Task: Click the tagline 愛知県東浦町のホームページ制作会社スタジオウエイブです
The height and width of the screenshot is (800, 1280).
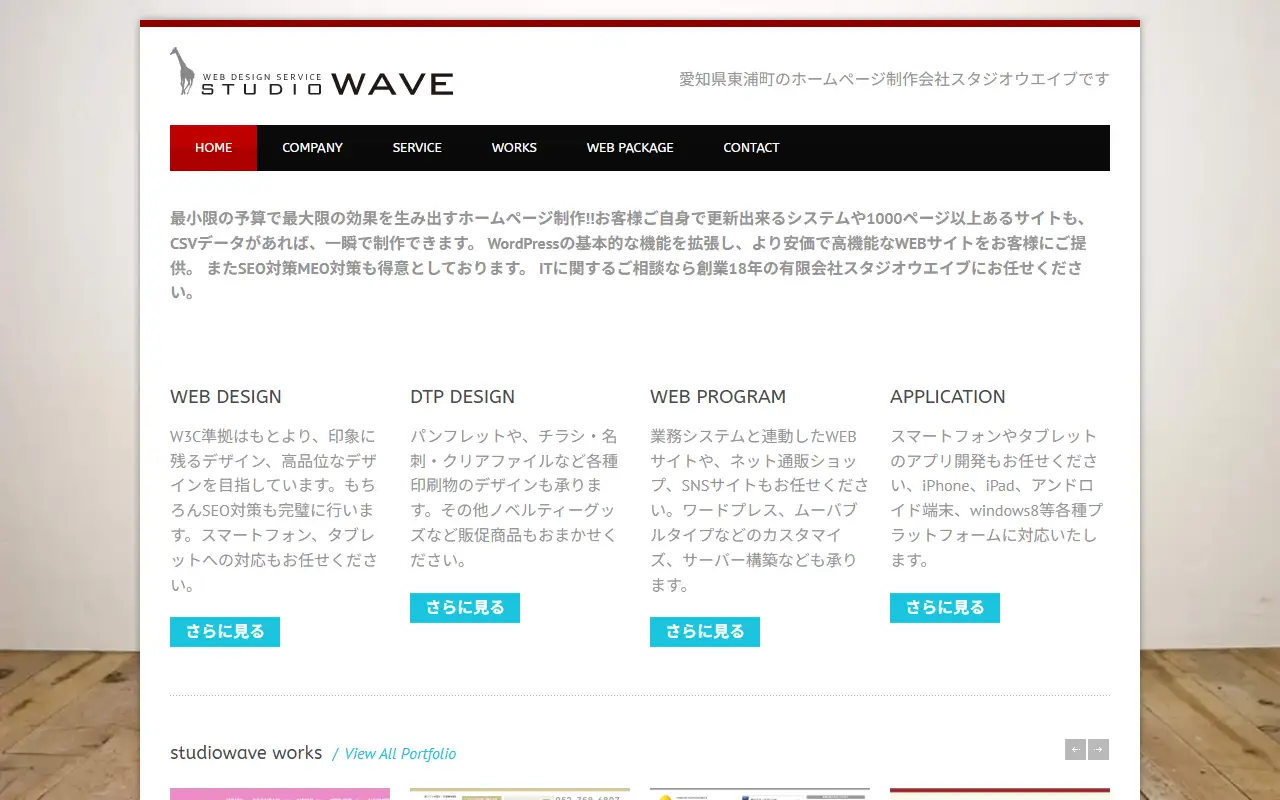Action: click(x=894, y=79)
